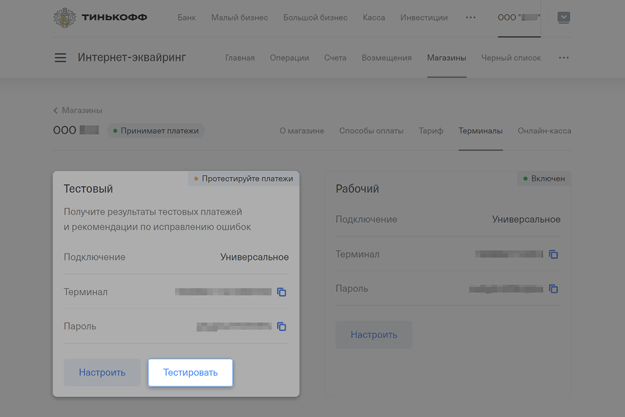This screenshot has width=625, height=417.
Task: Click Настроить in the working terminal card
Action: [x=374, y=334]
